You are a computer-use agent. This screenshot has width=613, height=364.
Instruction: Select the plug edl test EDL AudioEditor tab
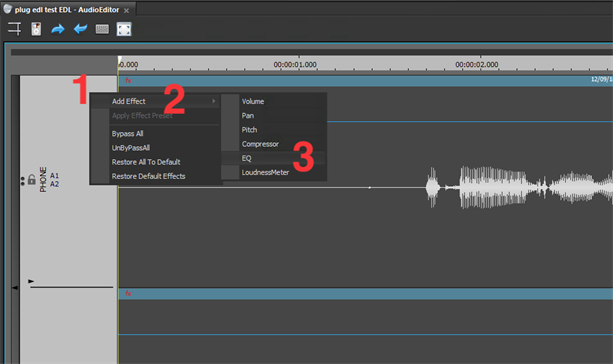click(x=67, y=10)
